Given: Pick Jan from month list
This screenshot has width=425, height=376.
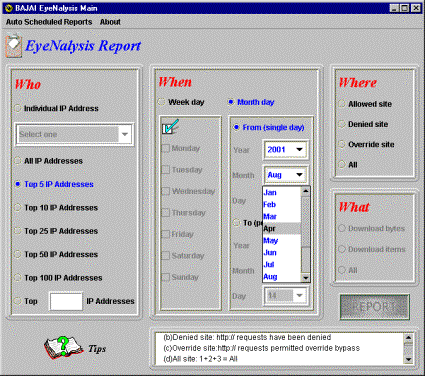Looking at the screenshot, I should click(282, 192).
